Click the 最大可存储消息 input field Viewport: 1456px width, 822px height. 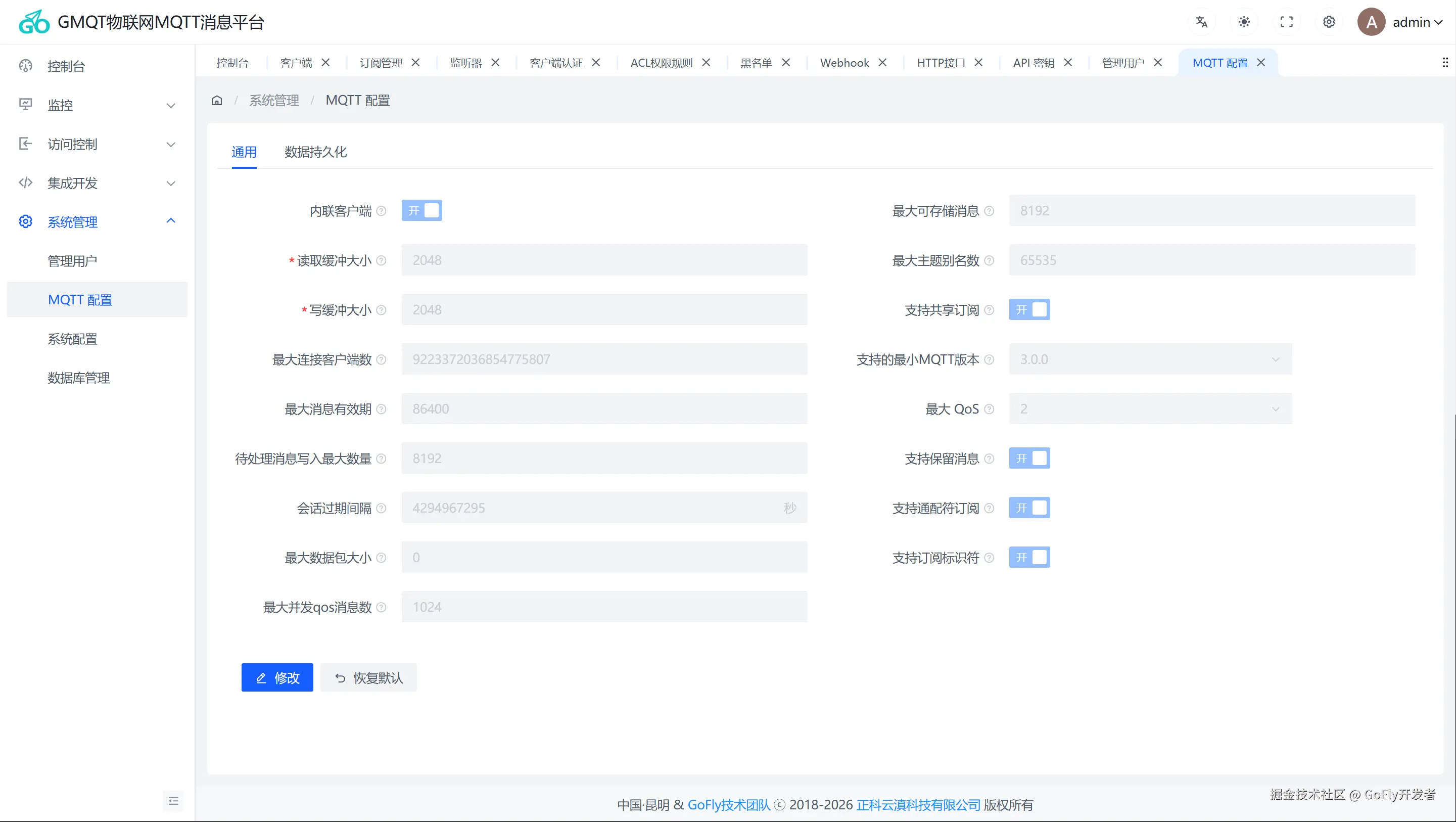click(1212, 211)
